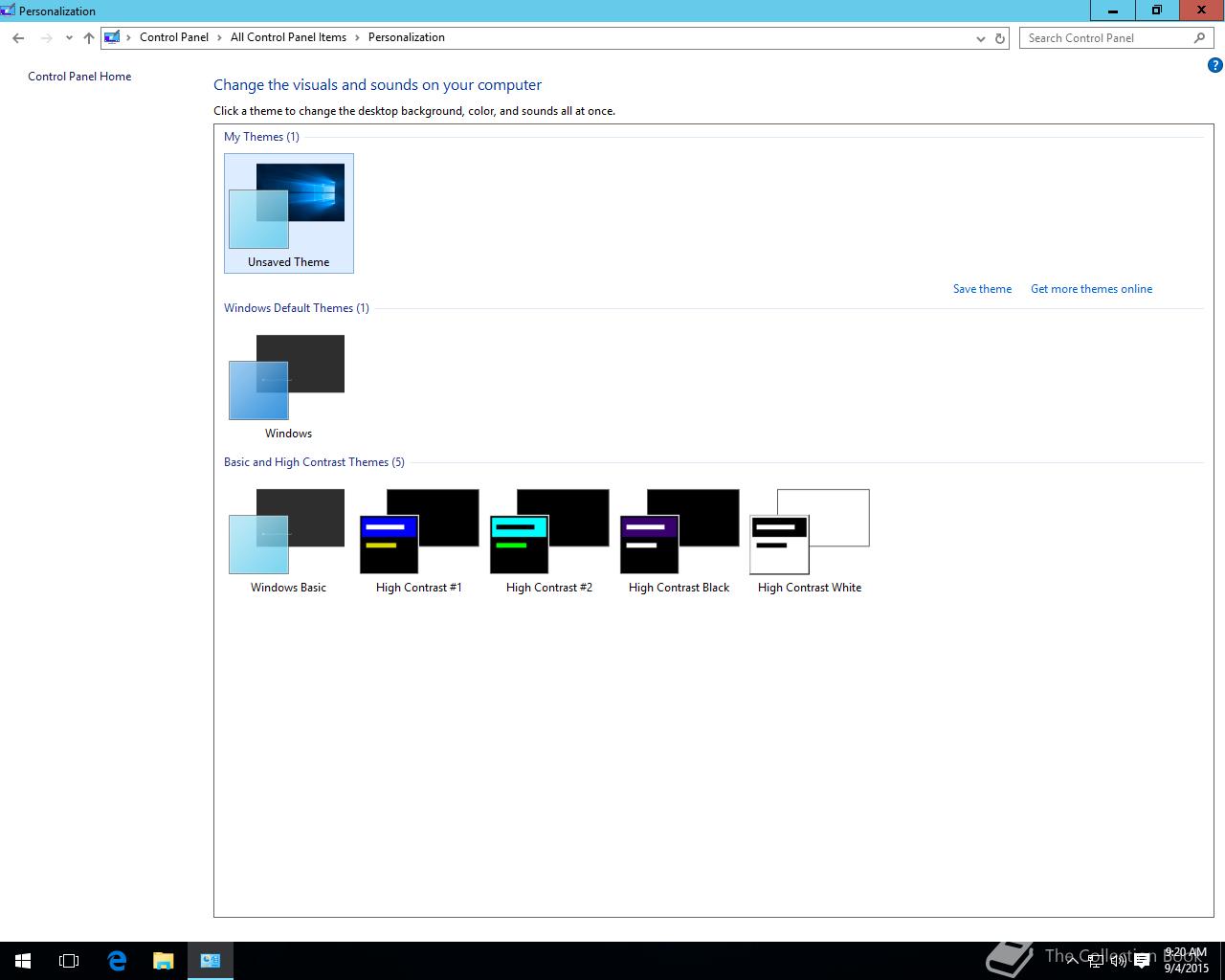Screen dimensions: 1225x980
Task: Restore down the Personalization window
Action: coord(1157,11)
